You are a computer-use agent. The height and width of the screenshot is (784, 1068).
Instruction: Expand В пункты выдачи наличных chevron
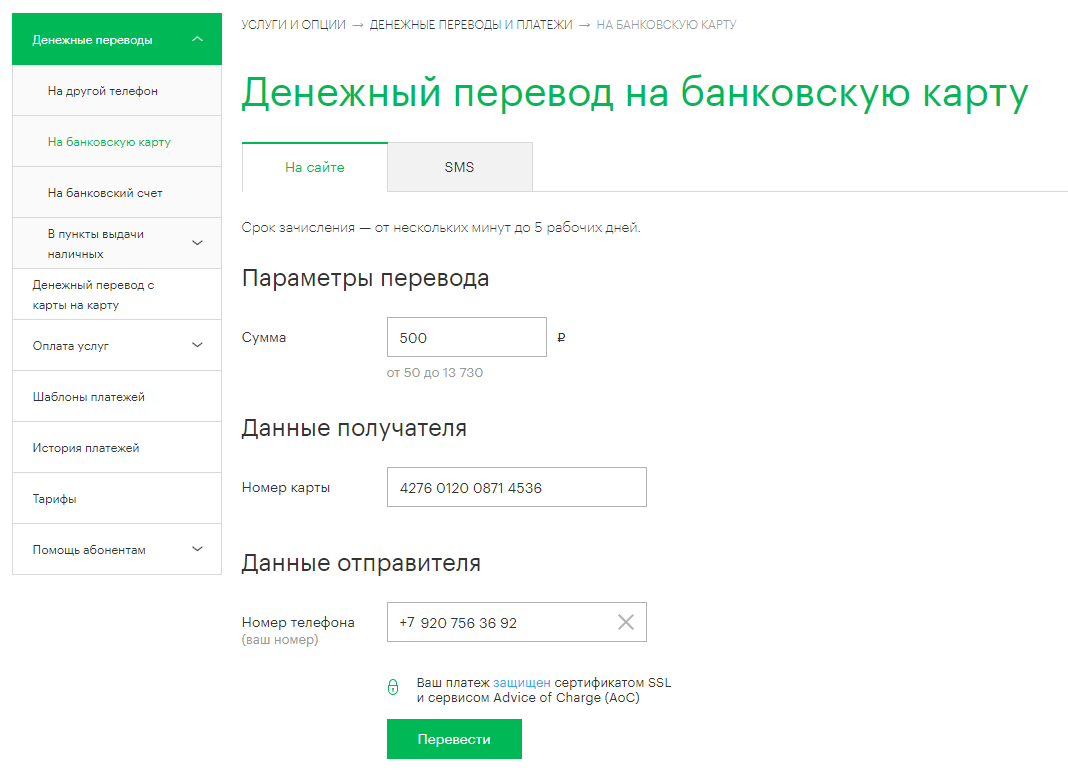click(x=198, y=243)
